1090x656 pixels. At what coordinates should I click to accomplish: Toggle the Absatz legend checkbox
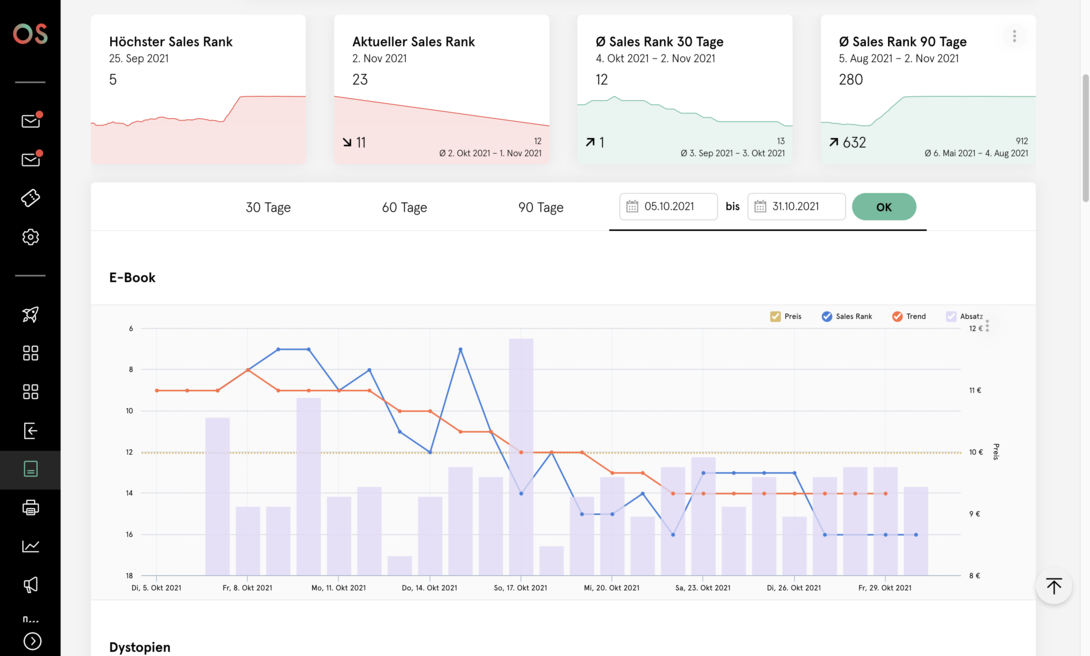(951, 317)
